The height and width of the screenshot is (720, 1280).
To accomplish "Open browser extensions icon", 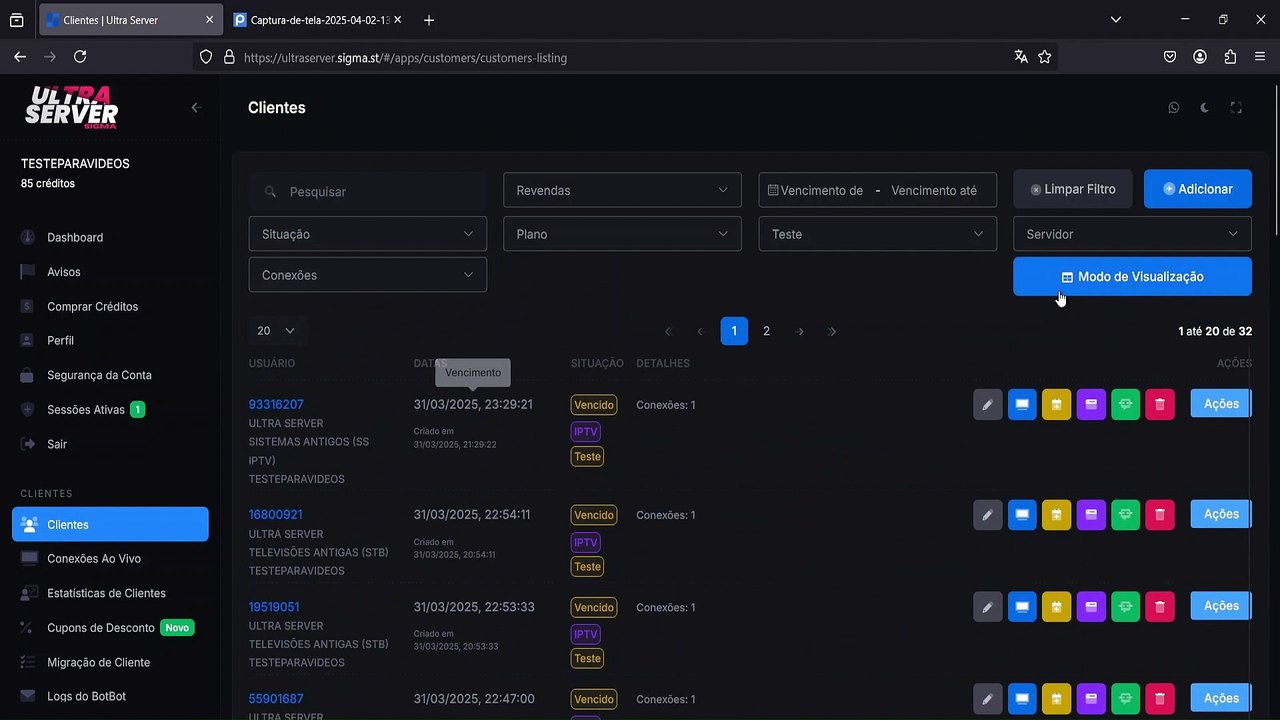I will [1230, 57].
